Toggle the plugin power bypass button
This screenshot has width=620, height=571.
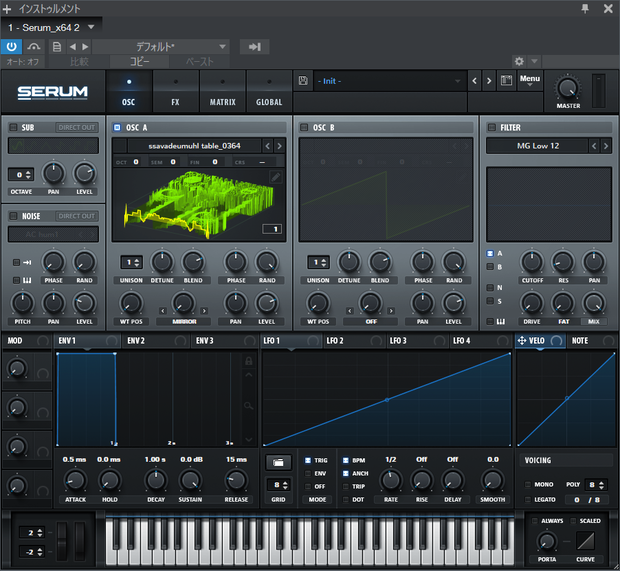pos(11,47)
